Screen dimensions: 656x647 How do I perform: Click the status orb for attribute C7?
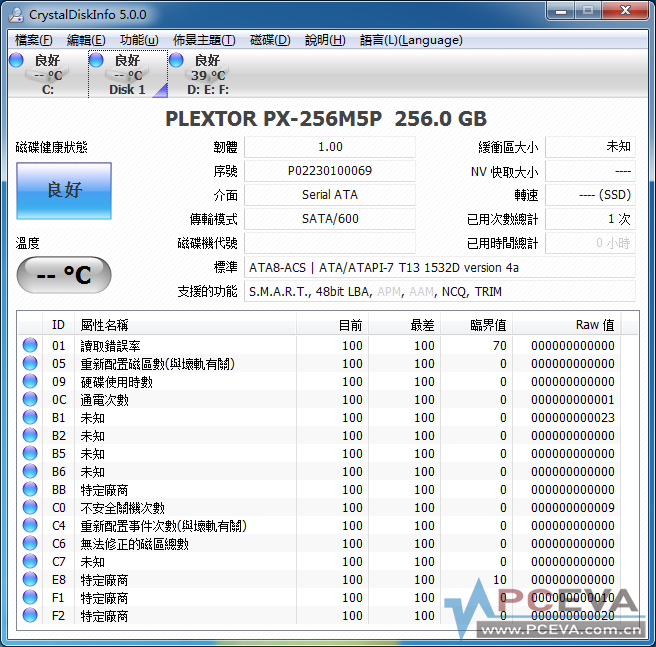(x=30, y=561)
